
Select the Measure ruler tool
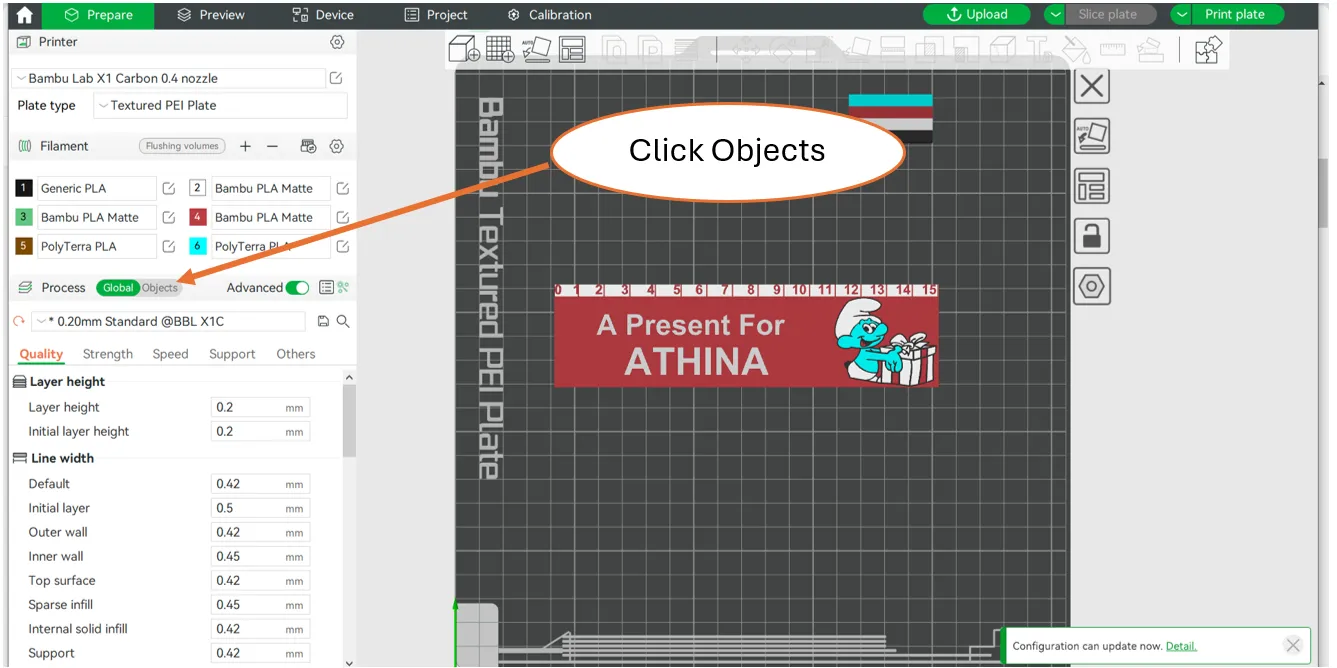[1112, 49]
